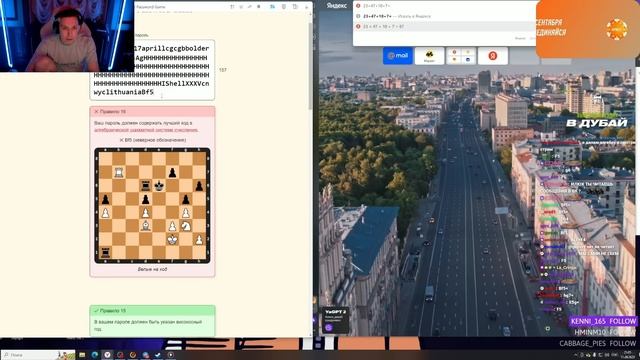Click the Password Game page scrollbar
Screen dimensions: 640x360
(x=310, y=65)
